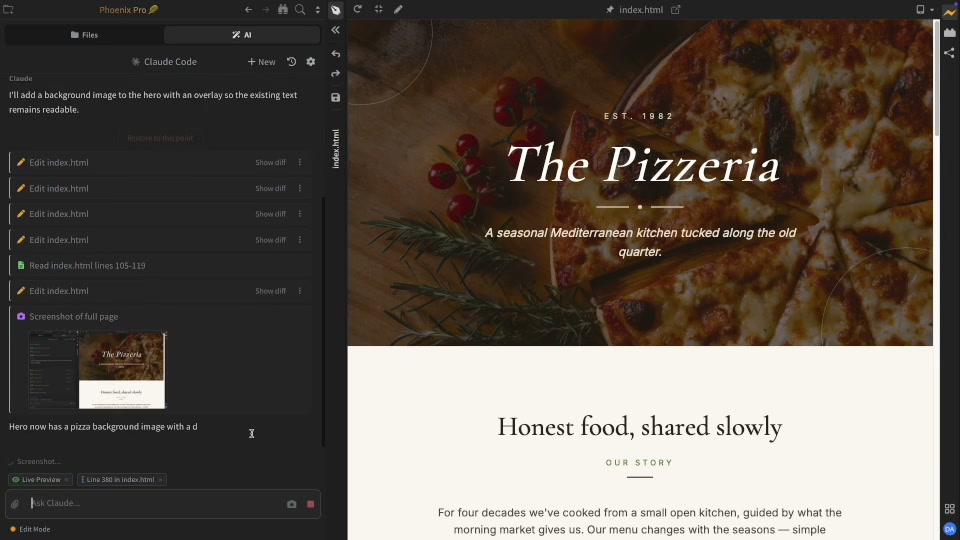Screen dimensions: 960x540
Task: Switch to the AI tab
Action: [x=242, y=35]
